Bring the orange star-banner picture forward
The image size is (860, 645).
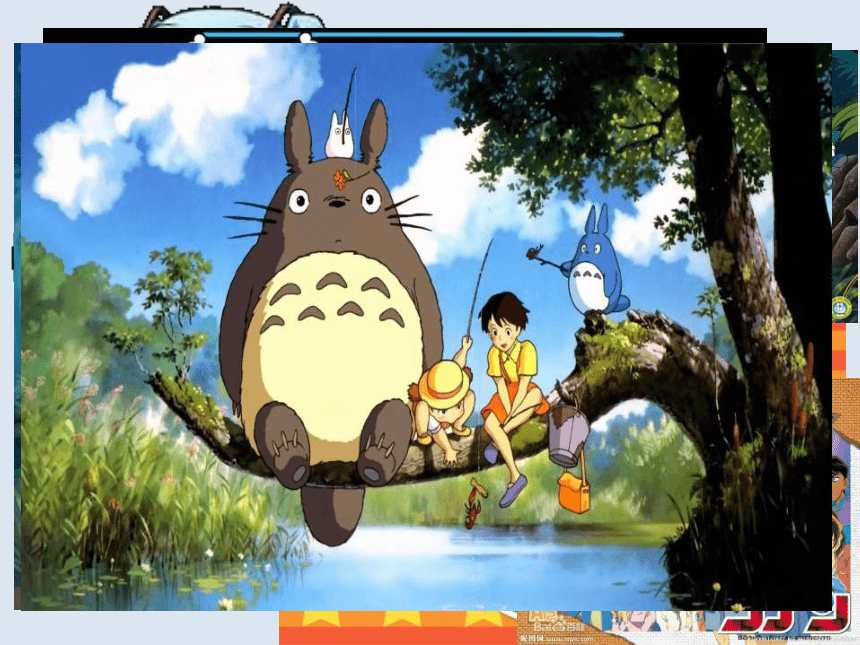398,627
